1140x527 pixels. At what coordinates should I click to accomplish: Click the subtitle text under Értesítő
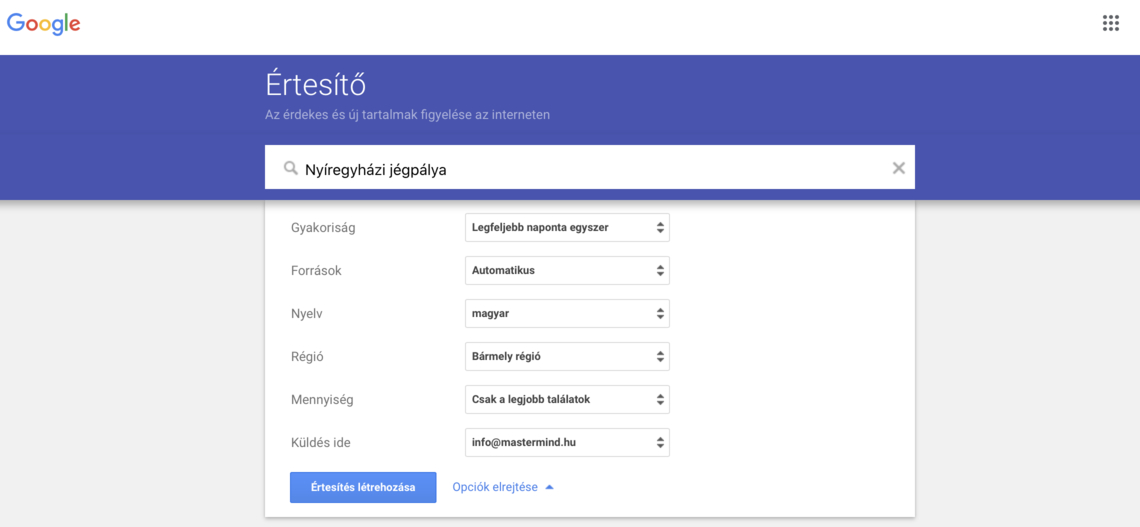click(408, 115)
